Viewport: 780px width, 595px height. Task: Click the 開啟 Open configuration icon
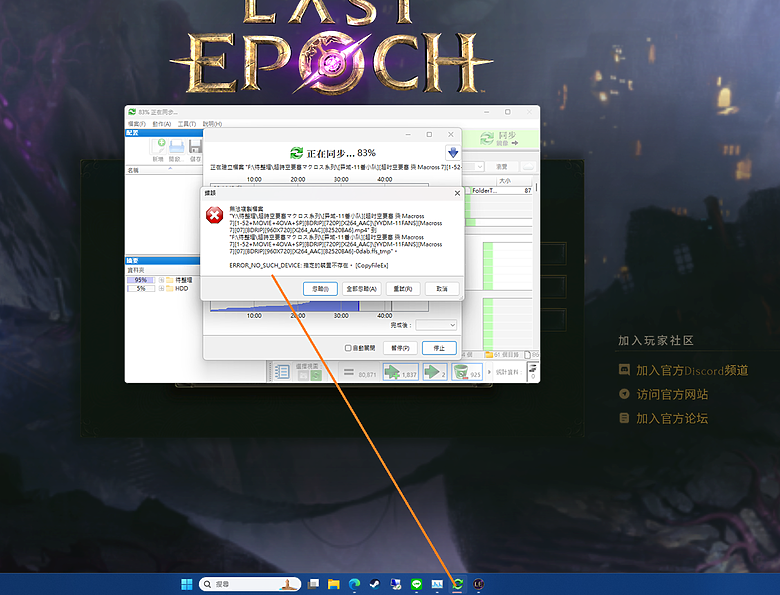[177, 150]
